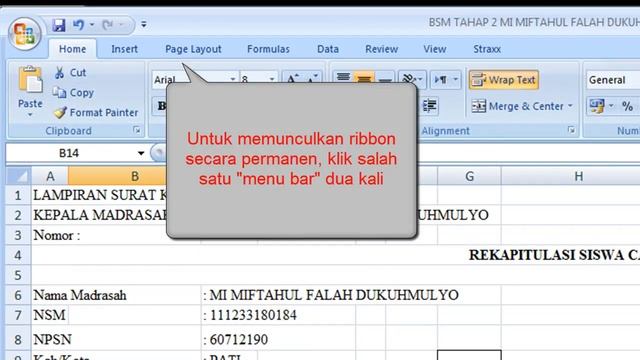Click the Redo arrow icon
This screenshot has width=640, height=360.
click(108, 25)
